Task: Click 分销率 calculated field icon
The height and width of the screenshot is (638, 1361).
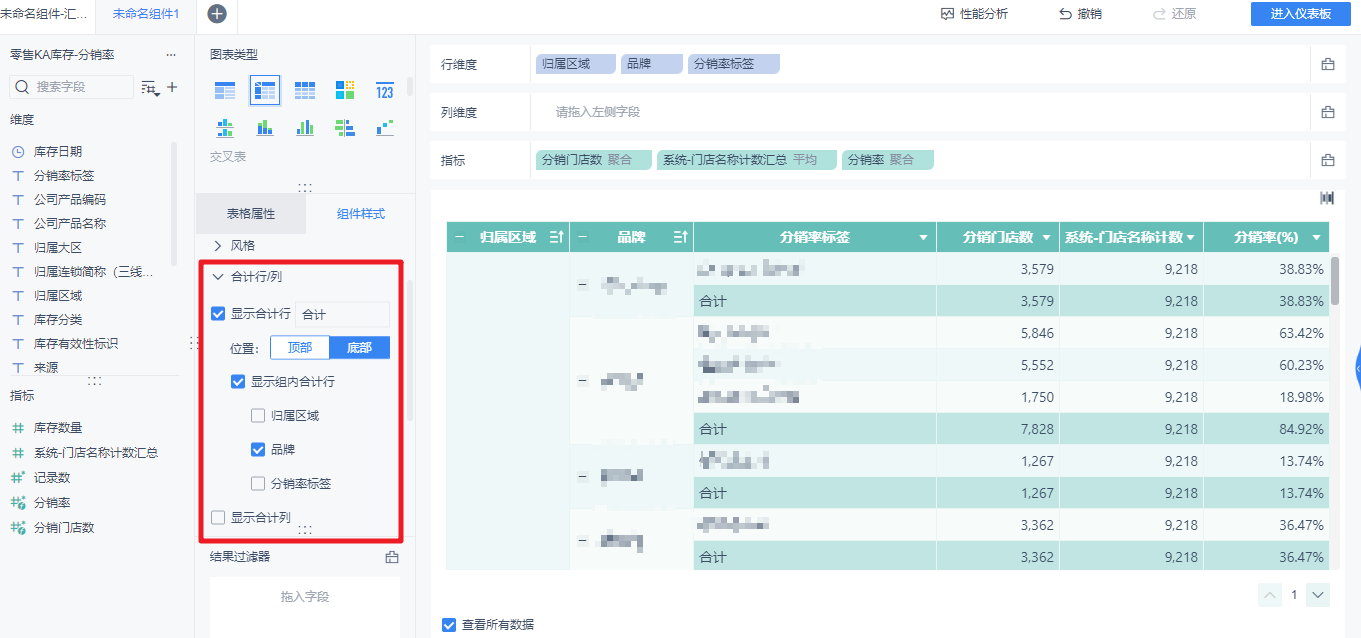Action: (x=18, y=503)
